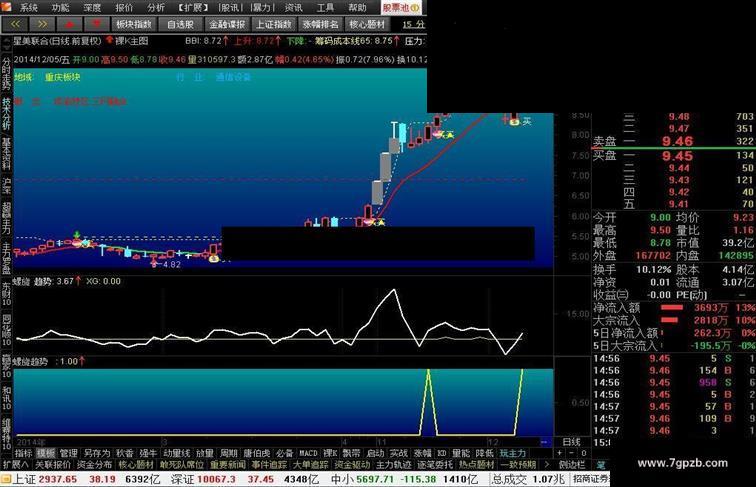Open the 帮助 menu
Viewport: 756px width, 487px height.
point(357,7)
